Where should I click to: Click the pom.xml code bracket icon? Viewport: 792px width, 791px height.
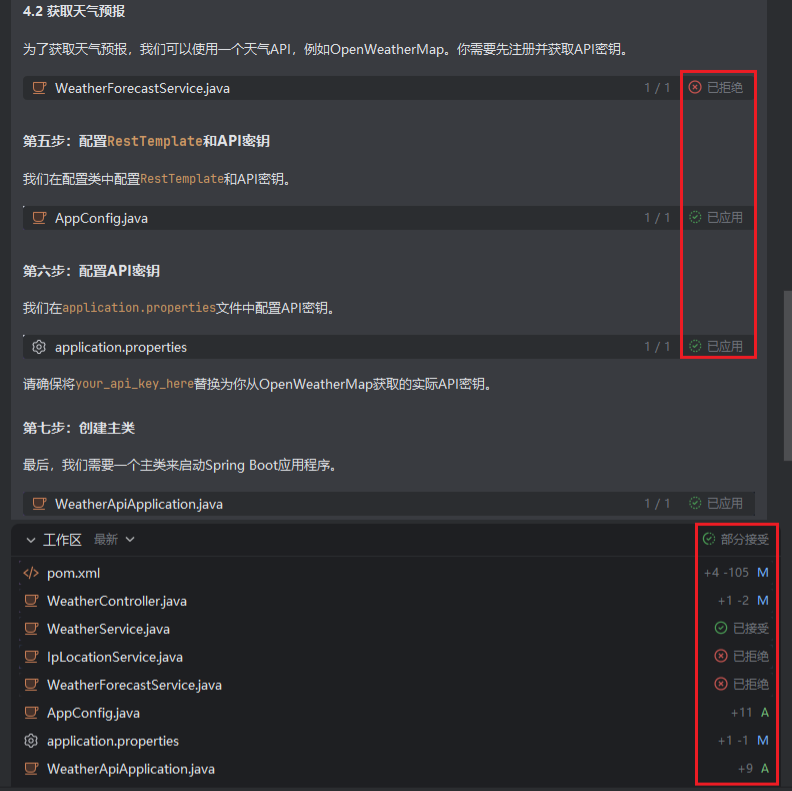(31, 573)
